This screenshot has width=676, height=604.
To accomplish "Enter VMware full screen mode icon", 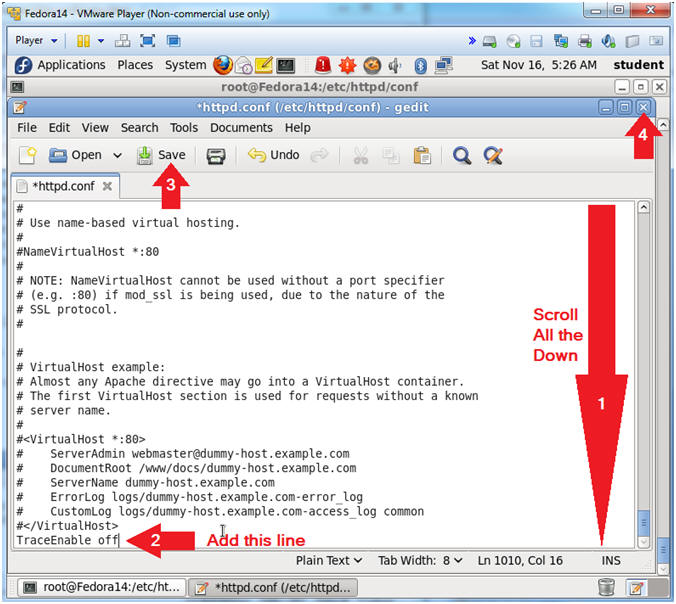I will tap(147, 41).
